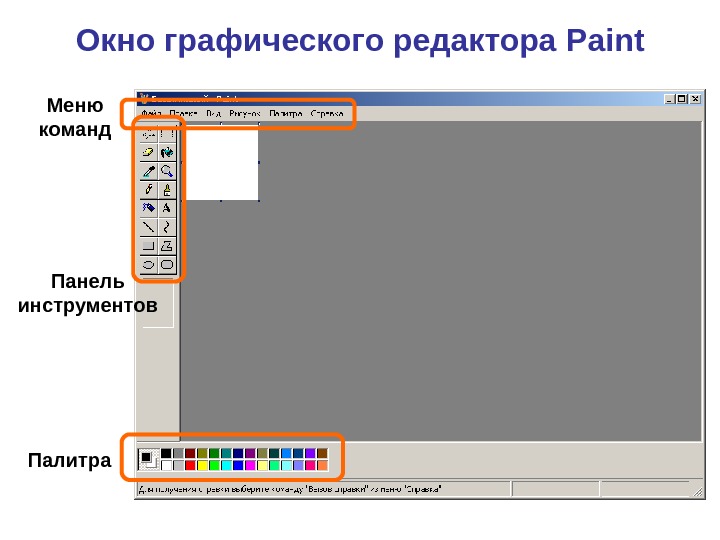
Task: Click the canvas bottom-right resize handle
Action: point(259,201)
